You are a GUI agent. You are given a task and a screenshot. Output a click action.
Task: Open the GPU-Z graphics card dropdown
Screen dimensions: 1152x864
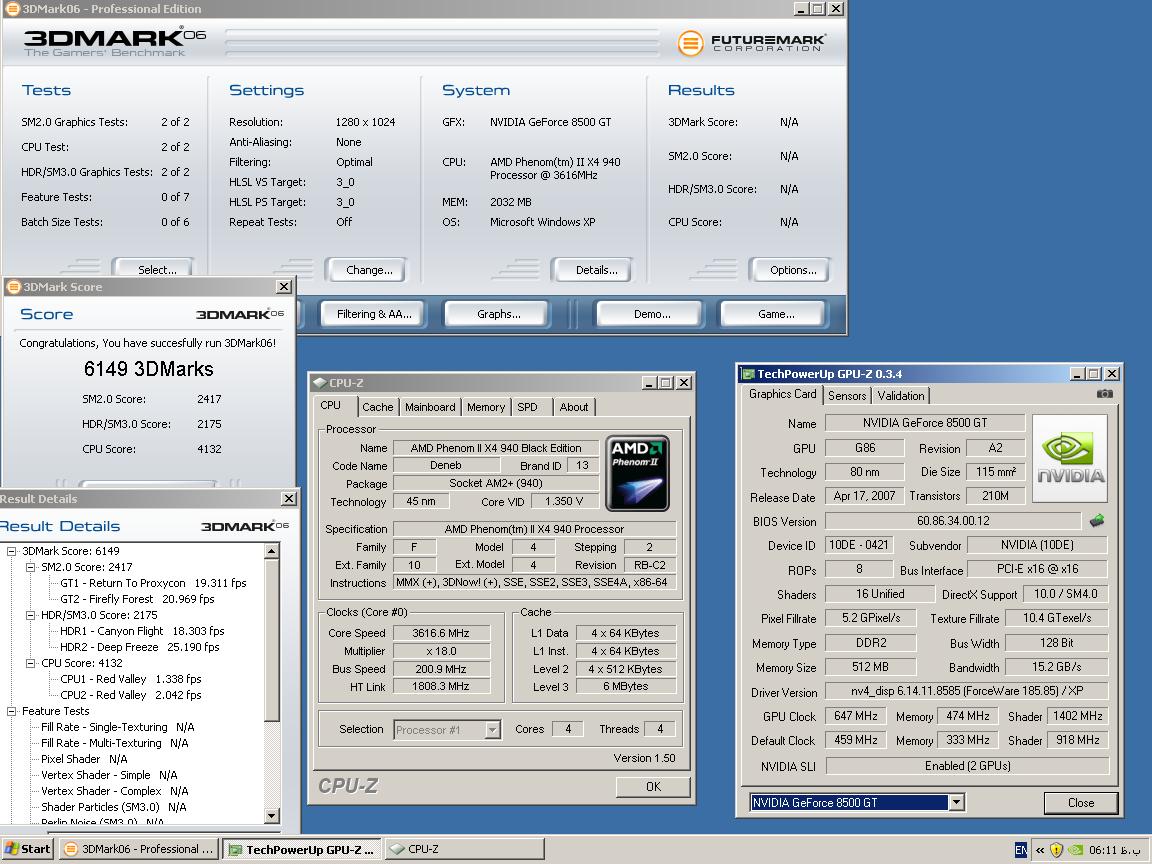[956, 802]
